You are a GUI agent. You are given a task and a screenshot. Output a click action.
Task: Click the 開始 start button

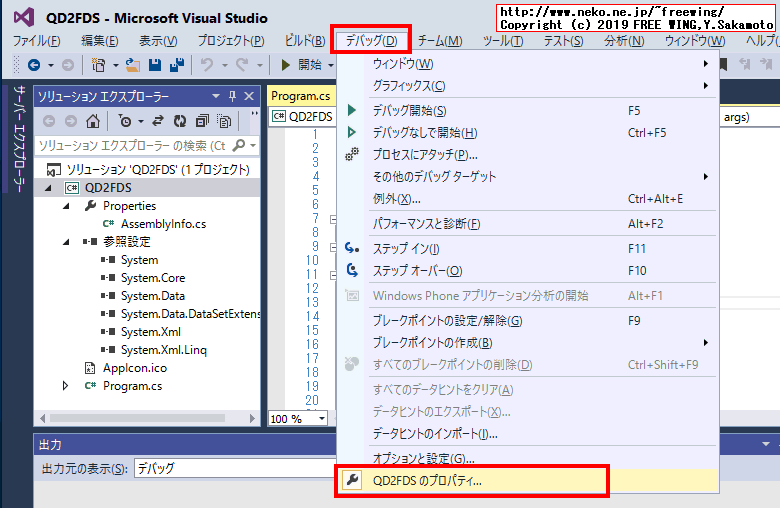(301, 65)
